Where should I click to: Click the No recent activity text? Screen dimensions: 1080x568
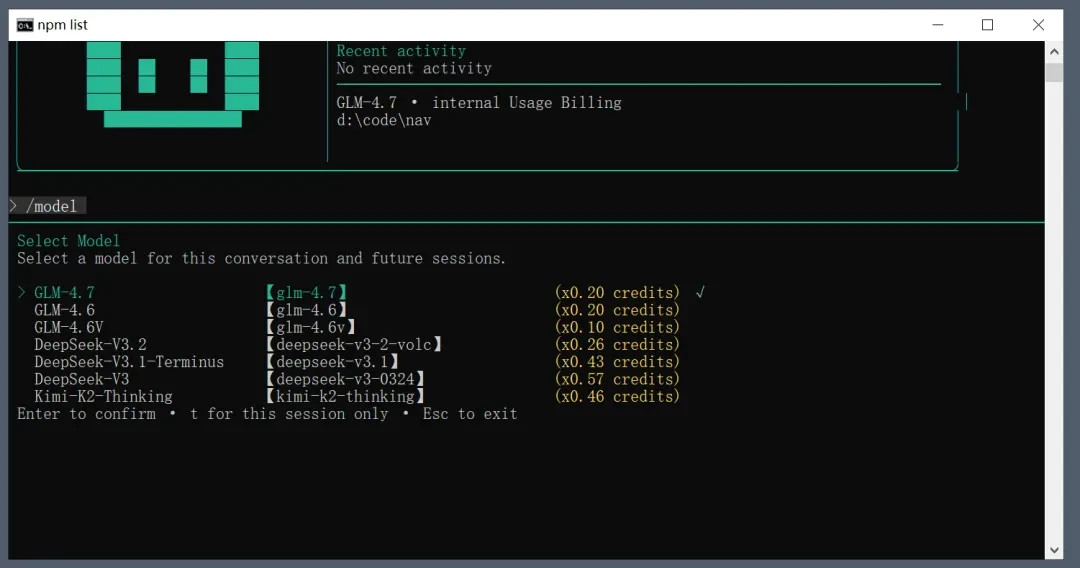click(x=414, y=68)
